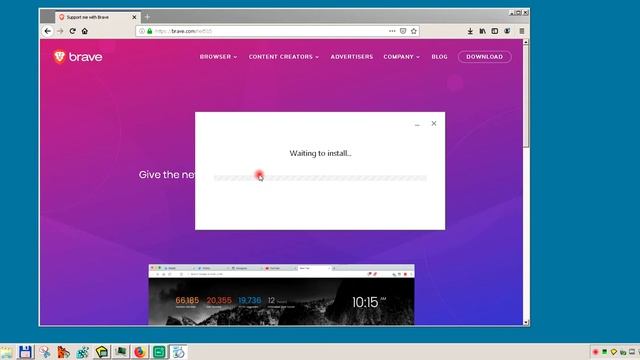This screenshot has width=640, height=360.
Task: Switch to Firefox in the taskbar
Action: coord(140,352)
